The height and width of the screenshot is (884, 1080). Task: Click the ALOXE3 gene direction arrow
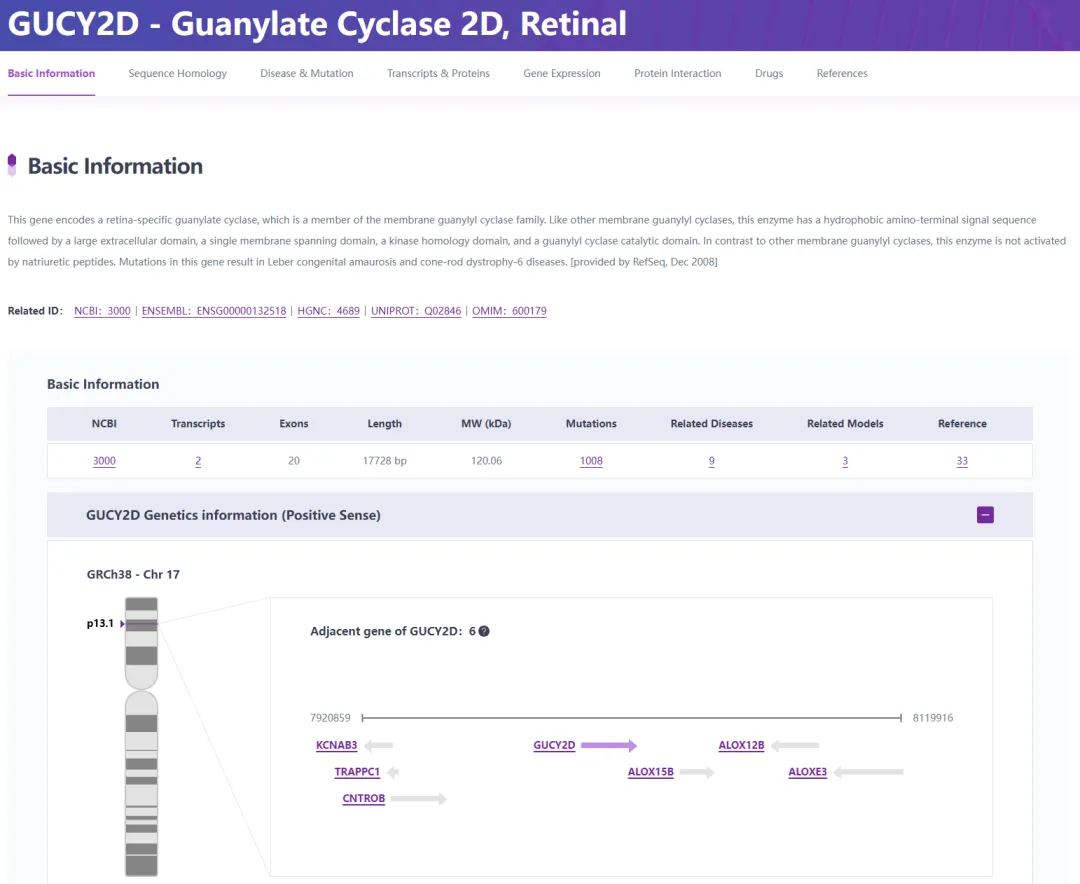[868, 772]
